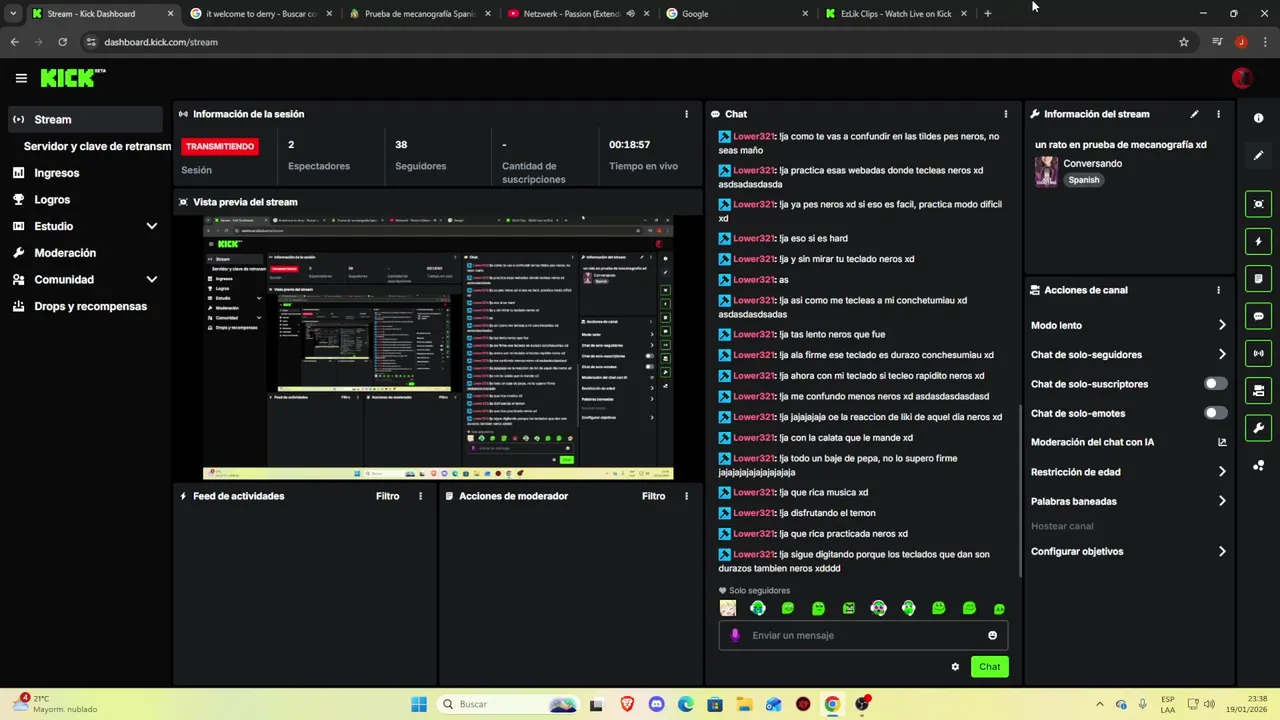Toggle the document widget icon in sidebar
Viewport: 1280px width, 720px height.
1258,278
